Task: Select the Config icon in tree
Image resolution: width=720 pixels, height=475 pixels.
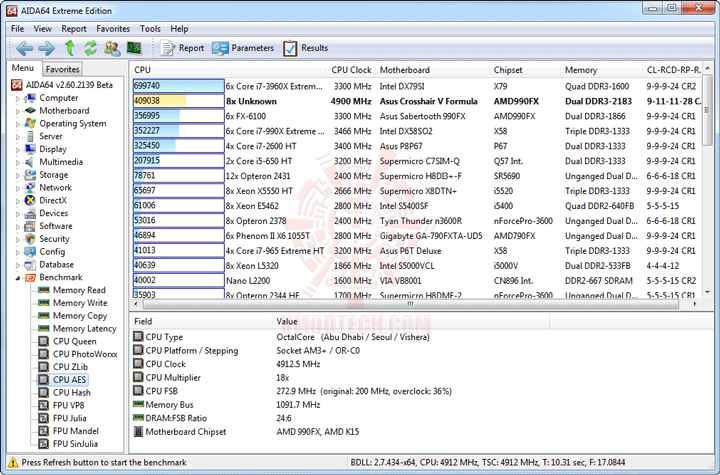Action: tap(30, 252)
